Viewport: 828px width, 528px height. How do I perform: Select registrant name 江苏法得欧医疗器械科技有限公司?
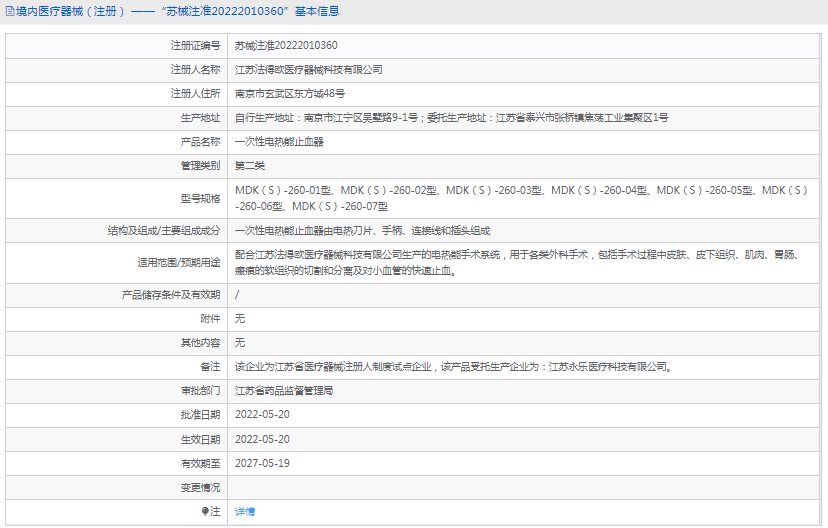308,70
